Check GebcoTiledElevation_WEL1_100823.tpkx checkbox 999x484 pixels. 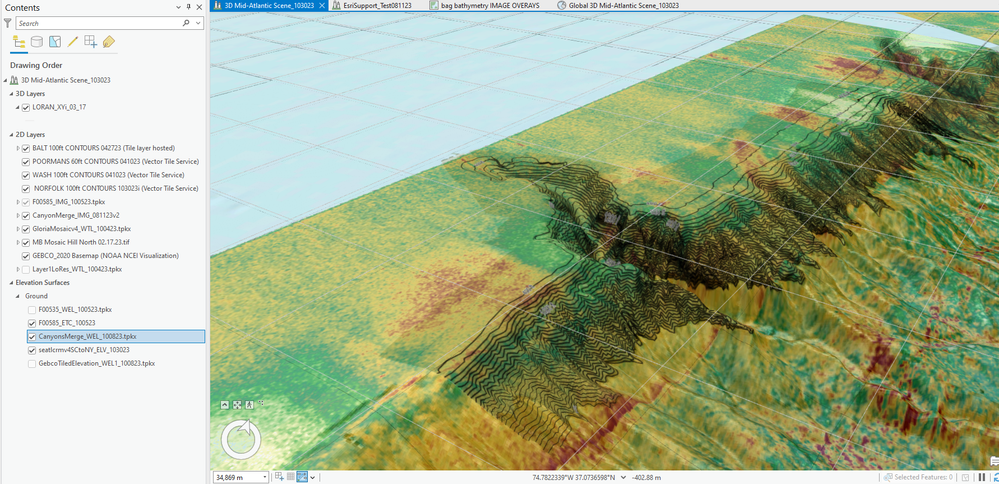click(32, 363)
